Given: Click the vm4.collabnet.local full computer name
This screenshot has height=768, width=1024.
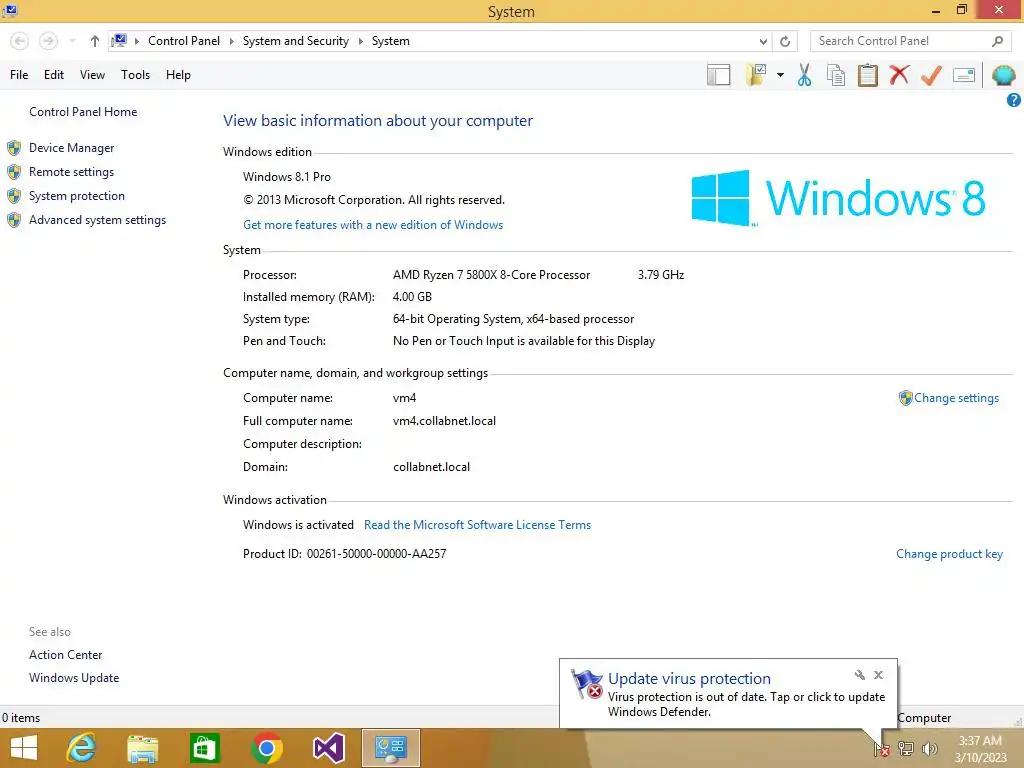Looking at the screenshot, I should pos(444,421).
